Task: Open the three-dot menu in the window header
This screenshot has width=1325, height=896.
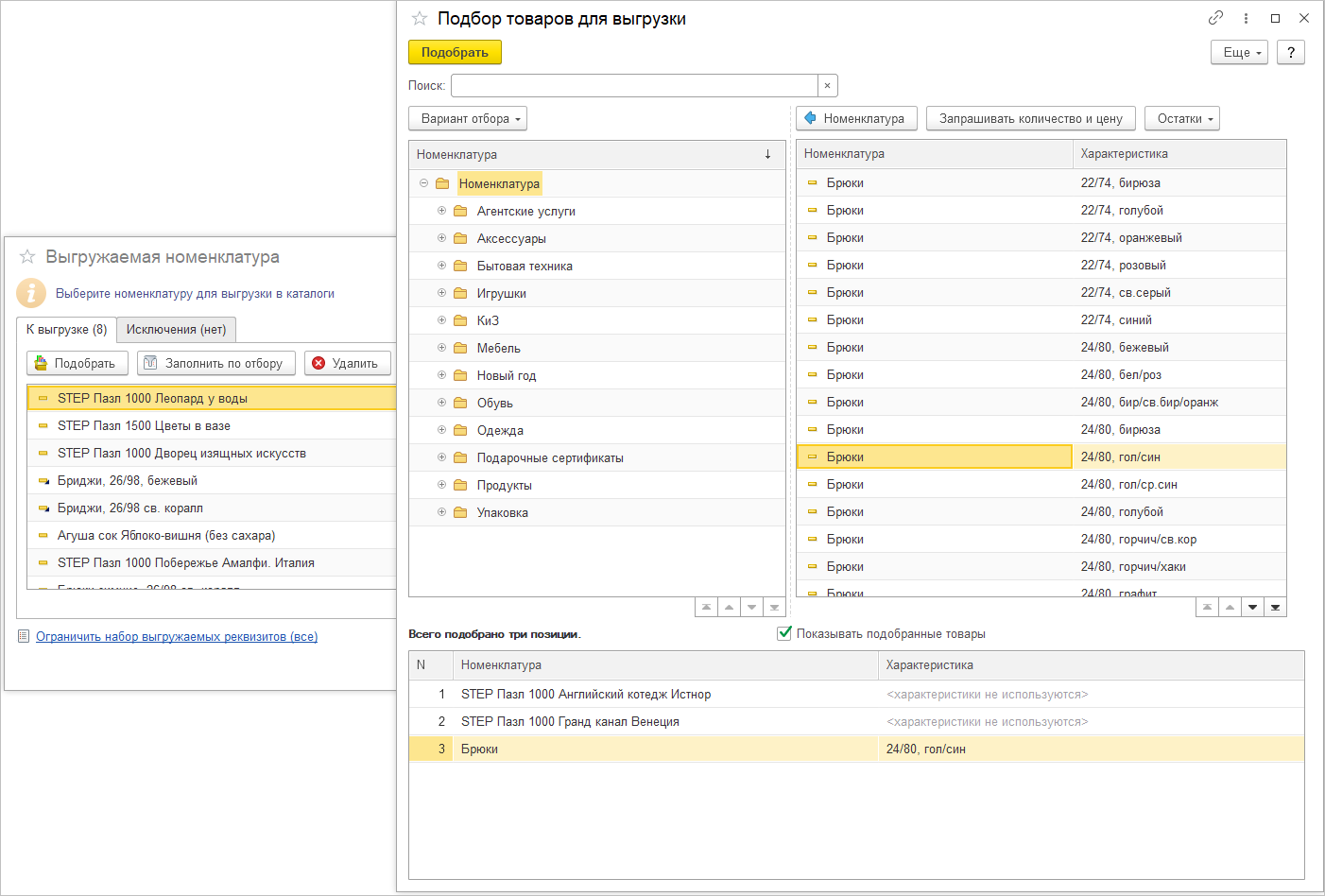Action: point(1246,18)
